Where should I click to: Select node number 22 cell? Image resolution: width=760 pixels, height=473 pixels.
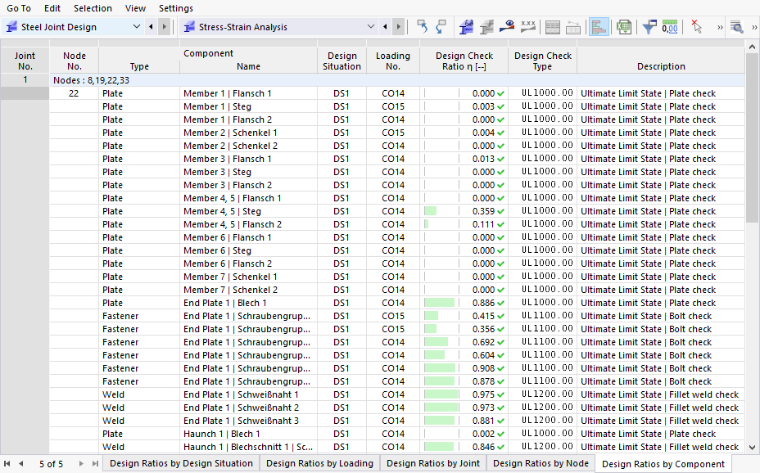(74, 94)
